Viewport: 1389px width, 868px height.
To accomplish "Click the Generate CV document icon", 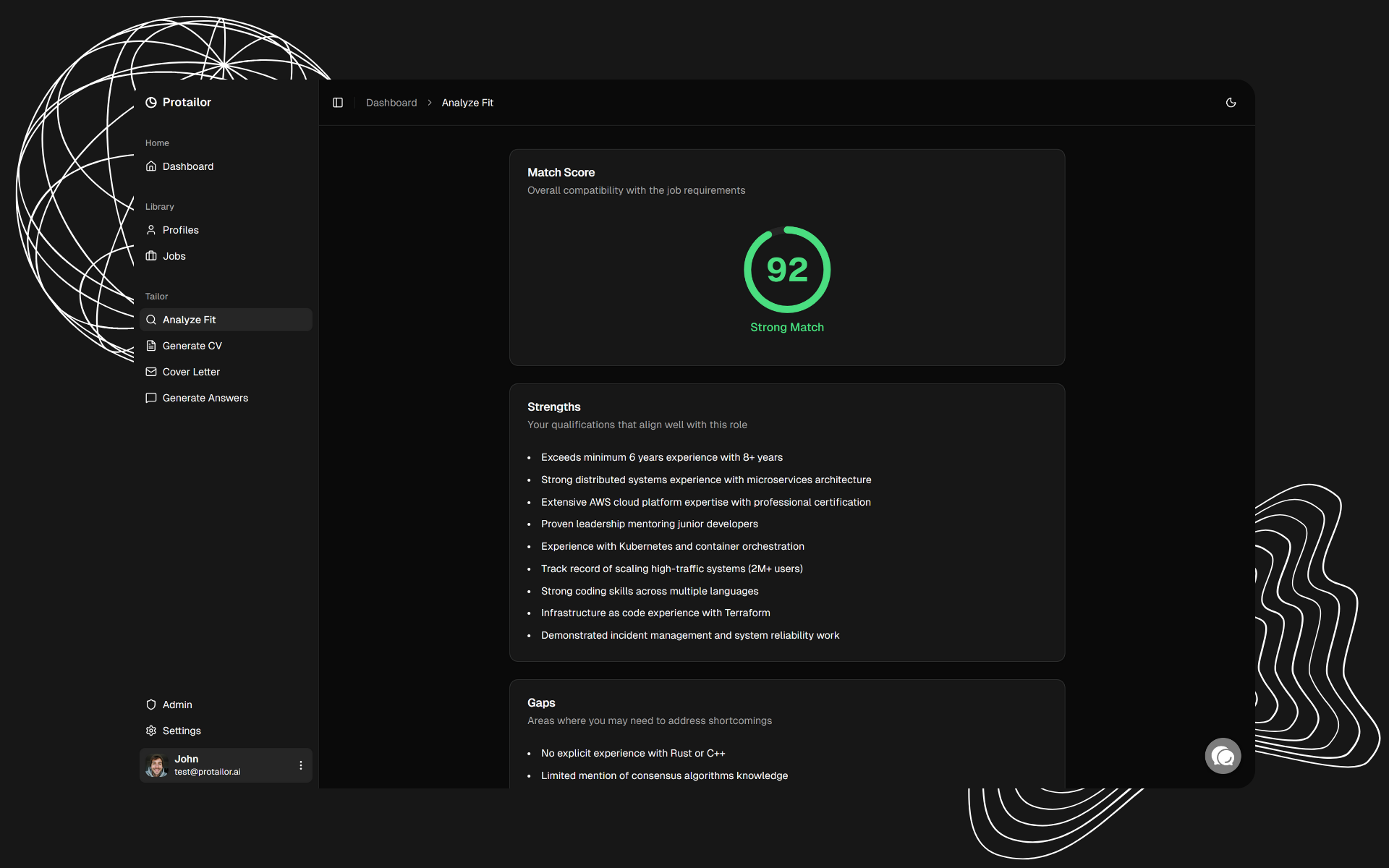I will pyautogui.click(x=150, y=345).
